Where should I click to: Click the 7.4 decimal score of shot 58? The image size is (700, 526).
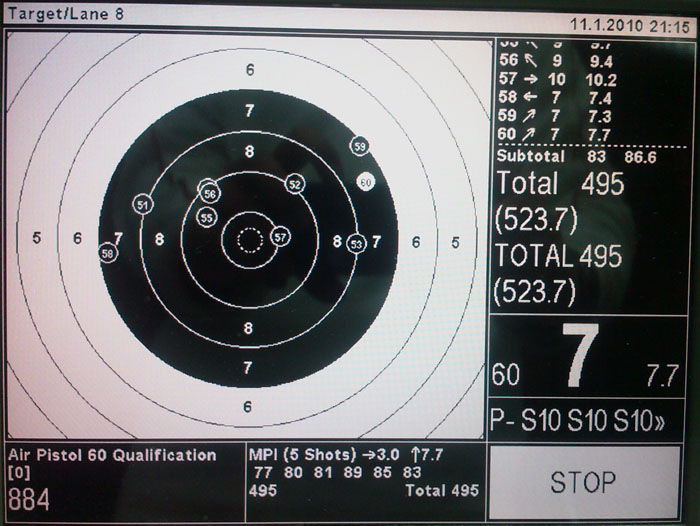600,98
